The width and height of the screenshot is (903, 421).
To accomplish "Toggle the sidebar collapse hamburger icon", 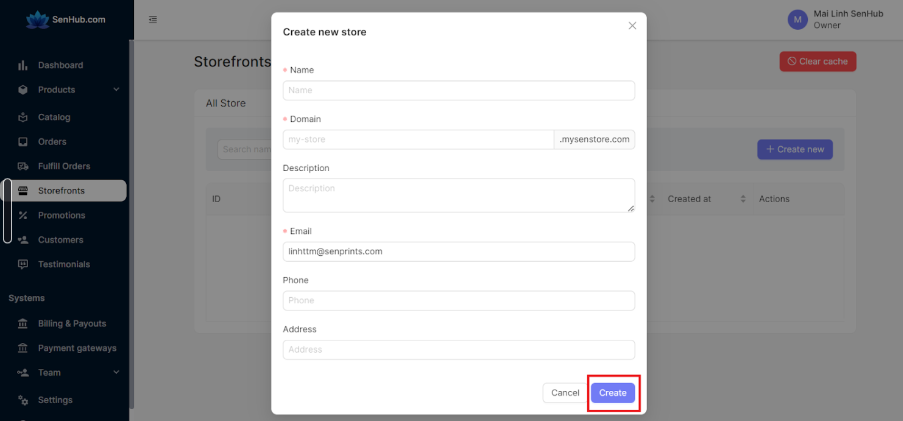I will tap(153, 20).
